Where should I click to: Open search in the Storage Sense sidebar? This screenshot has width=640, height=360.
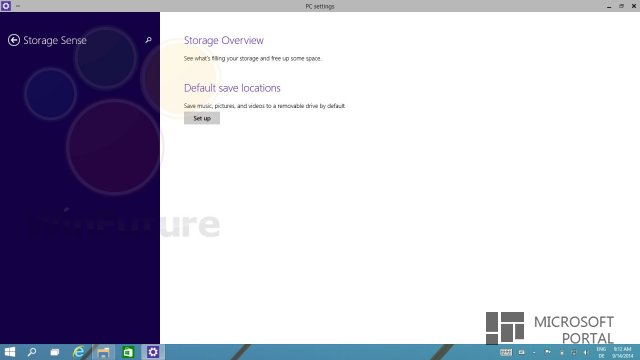coord(149,40)
